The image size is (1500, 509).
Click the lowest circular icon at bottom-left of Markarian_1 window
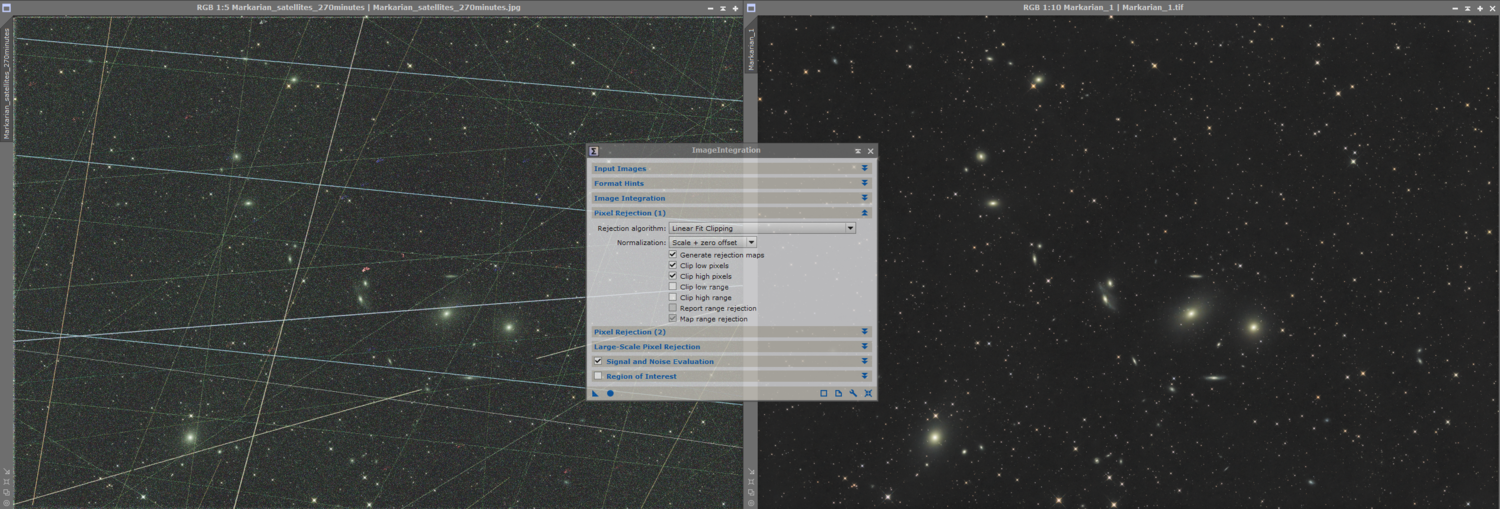pyautogui.click(x=751, y=501)
